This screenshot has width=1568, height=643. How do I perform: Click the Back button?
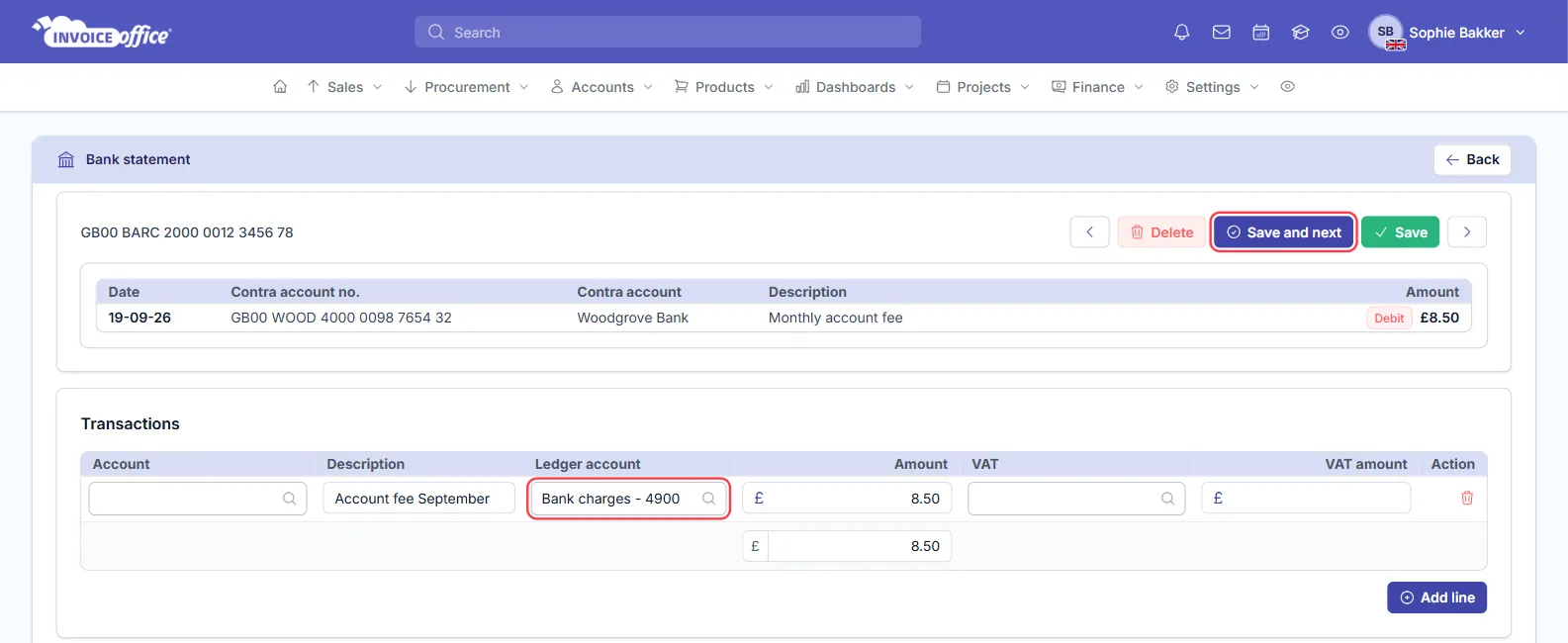click(1472, 159)
